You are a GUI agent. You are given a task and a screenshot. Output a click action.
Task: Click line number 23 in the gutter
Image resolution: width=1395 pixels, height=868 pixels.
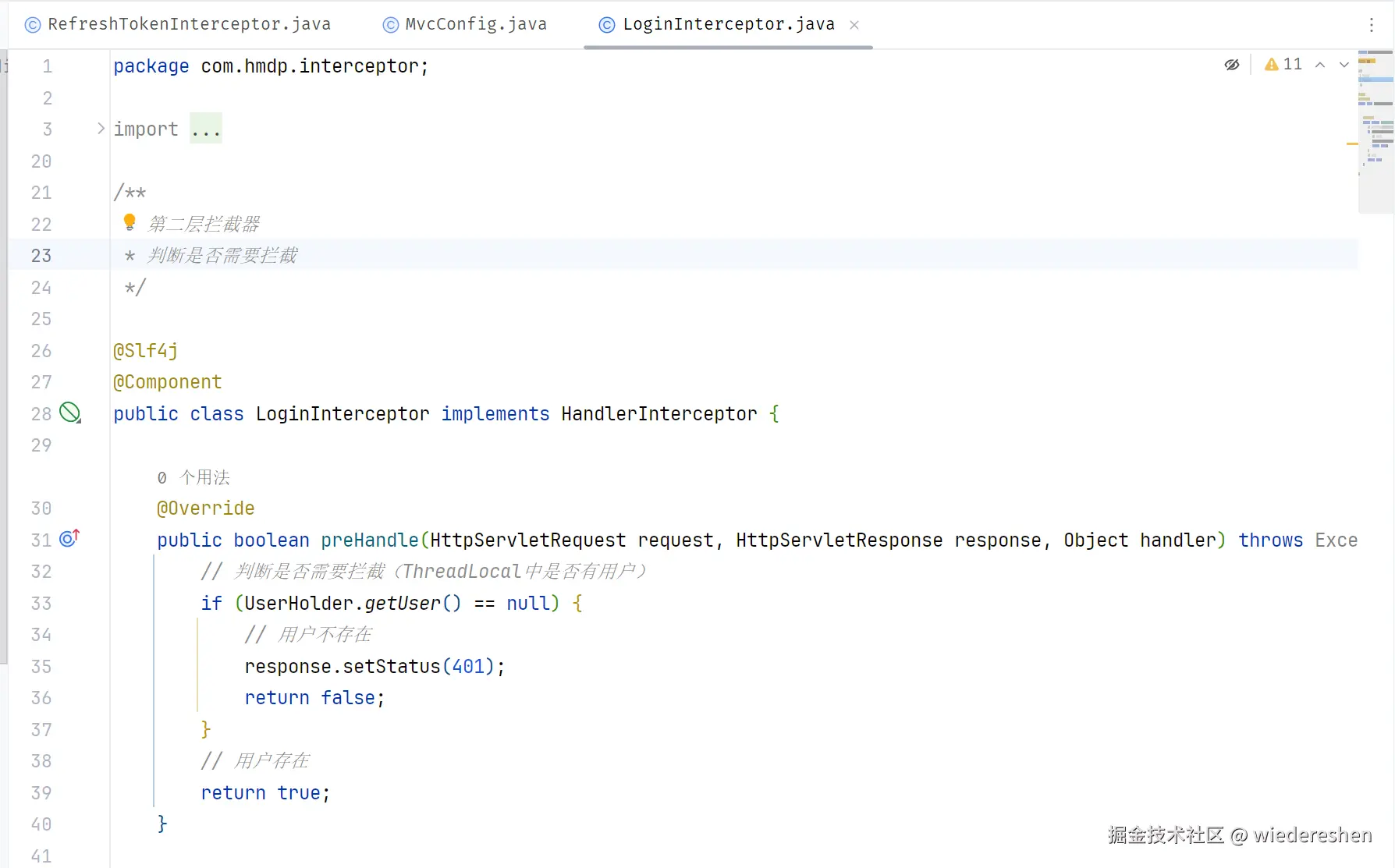click(x=41, y=256)
